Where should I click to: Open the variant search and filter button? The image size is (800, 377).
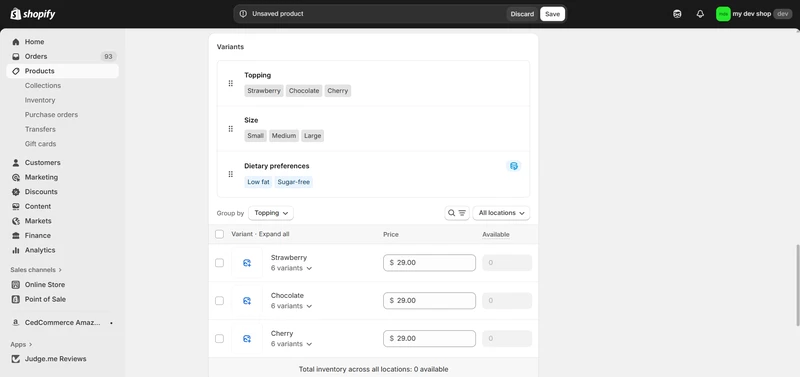coord(457,213)
